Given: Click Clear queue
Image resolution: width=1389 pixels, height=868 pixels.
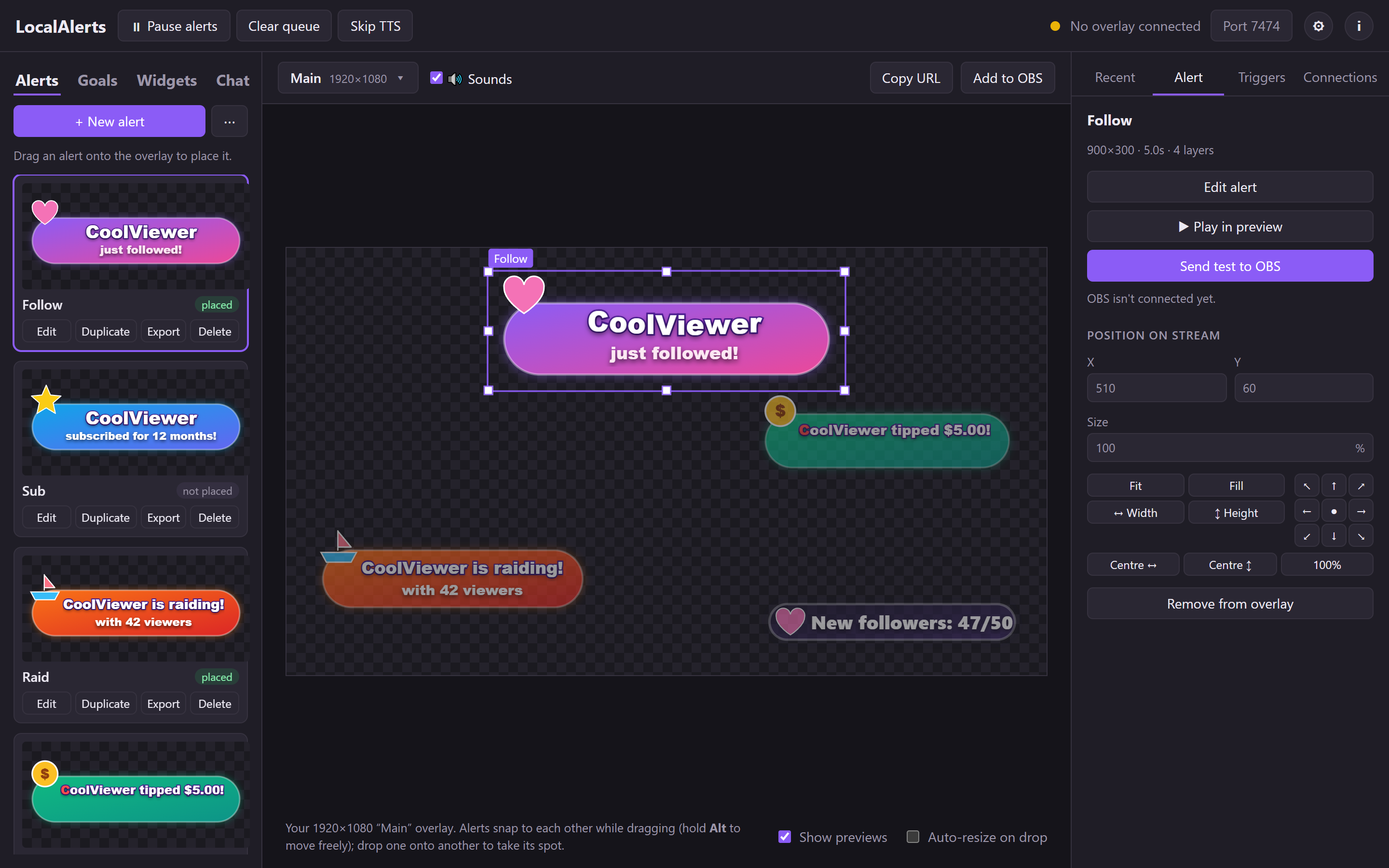Looking at the screenshot, I should coord(284,26).
